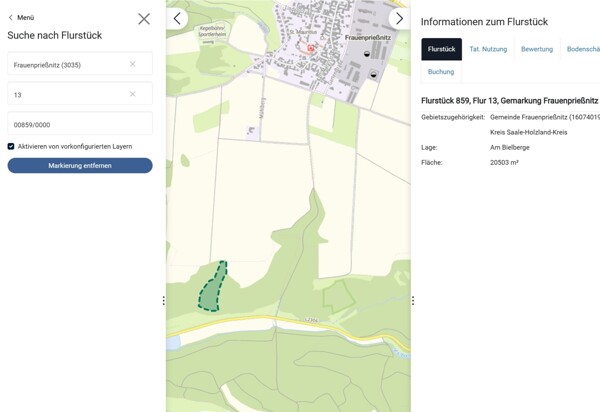
Task: Clear the Flur 13 field
Action: click(x=132, y=94)
